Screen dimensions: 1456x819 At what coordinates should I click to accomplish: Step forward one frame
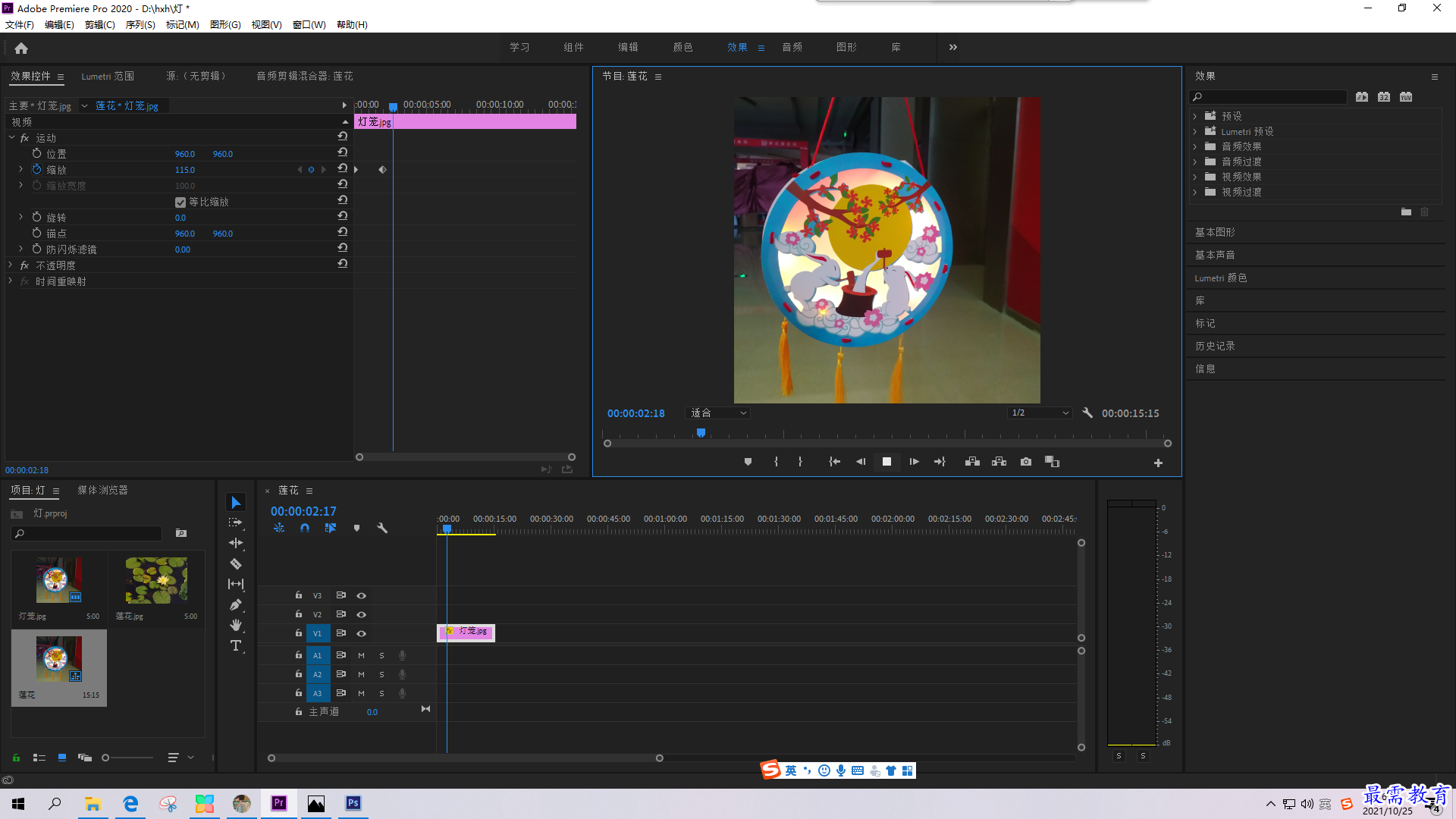(x=915, y=462)
